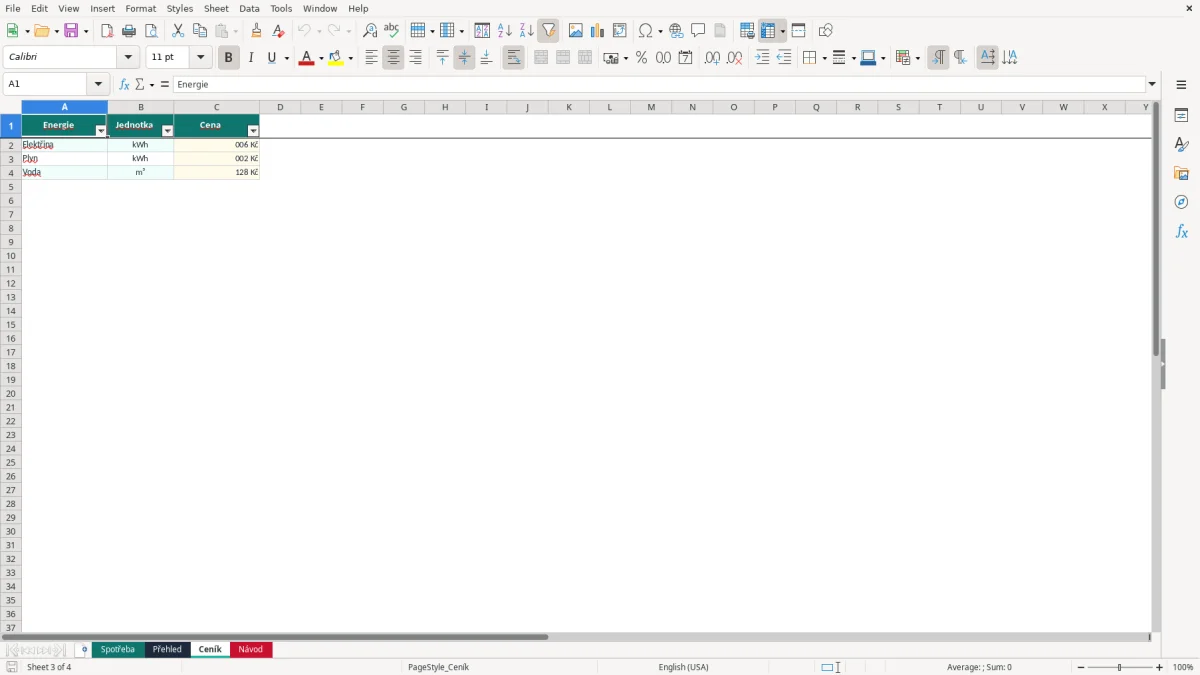Click the Export as PDF icon
The width and height of the screenshot is (1200, 675).
(107, 31)
